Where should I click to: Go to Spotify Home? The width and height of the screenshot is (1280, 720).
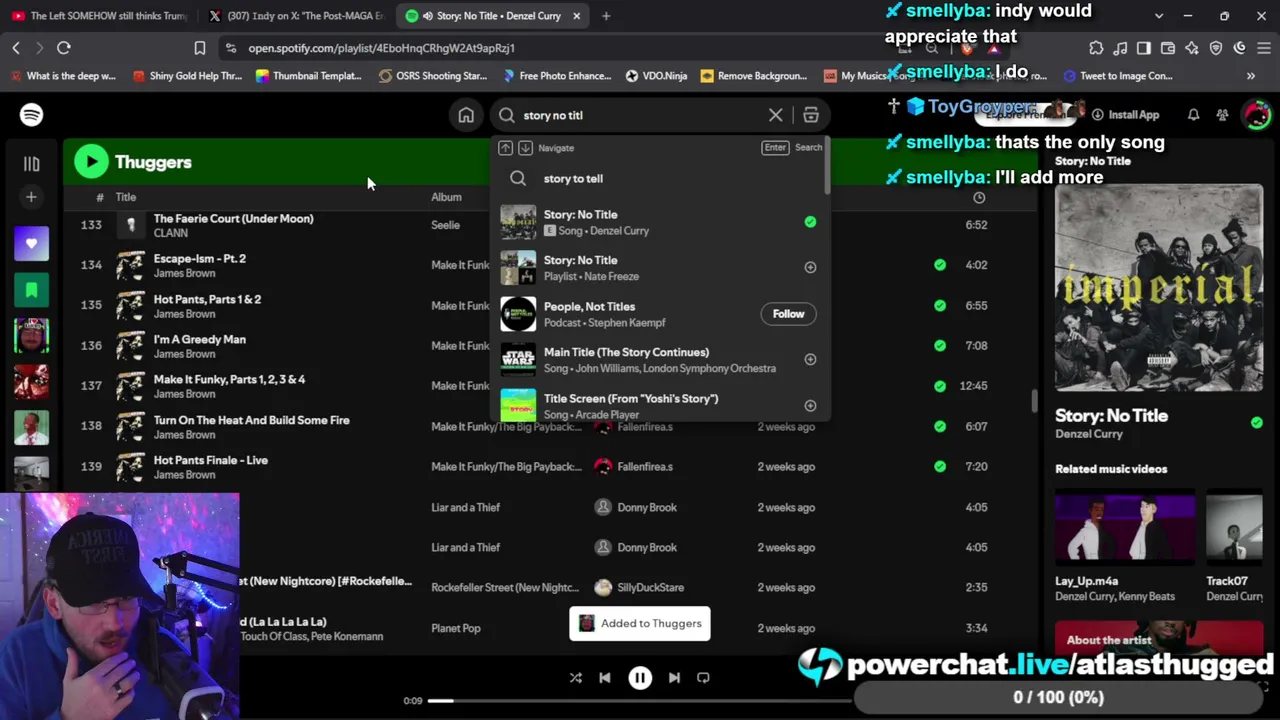(466, 115)
